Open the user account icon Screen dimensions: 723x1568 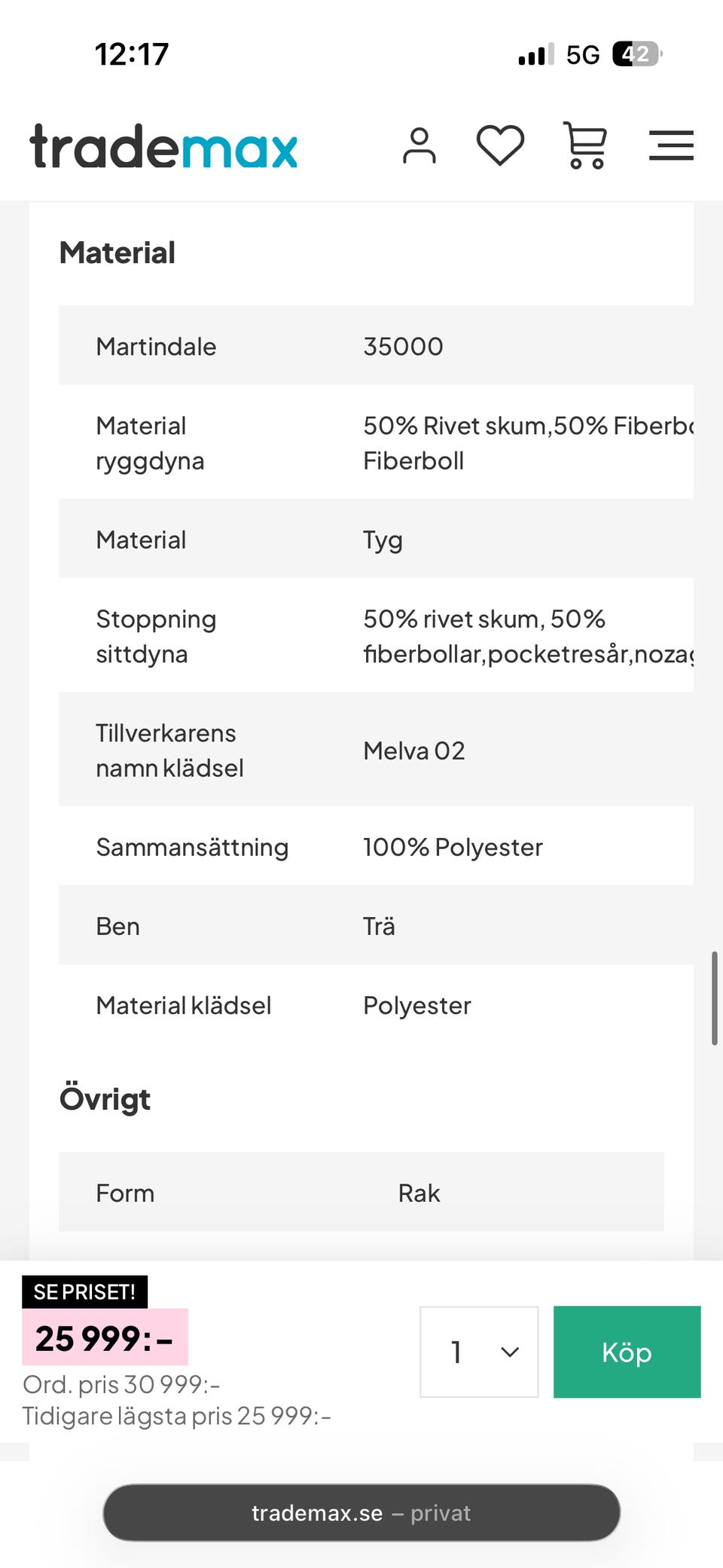[x=419, y=145]
